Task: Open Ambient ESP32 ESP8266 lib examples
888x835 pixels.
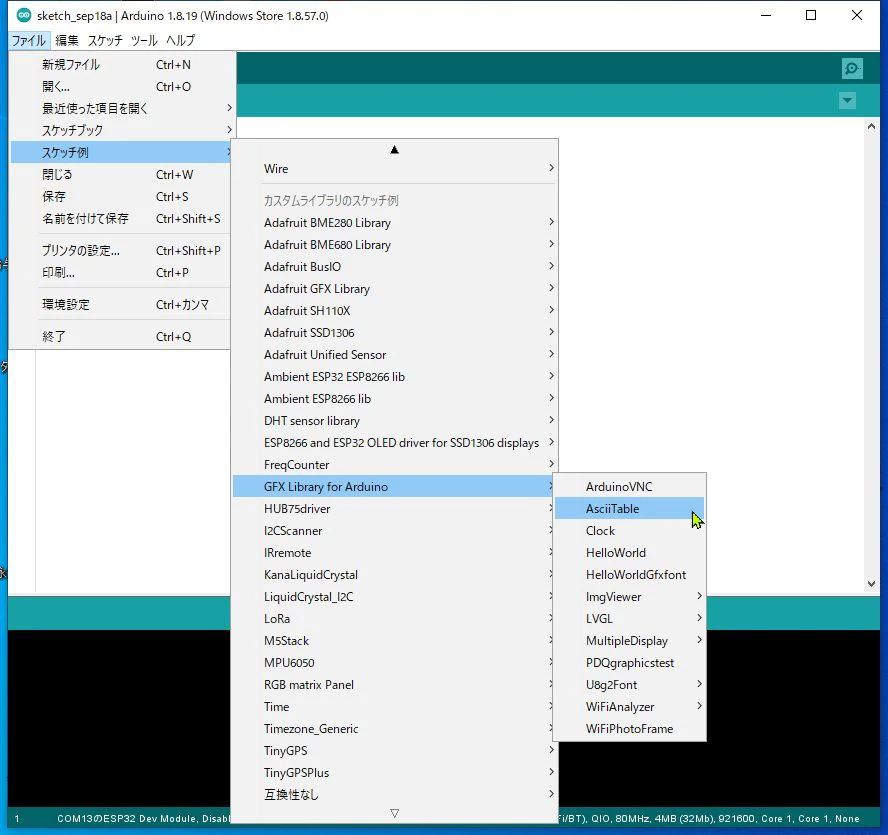Action: 395,377
